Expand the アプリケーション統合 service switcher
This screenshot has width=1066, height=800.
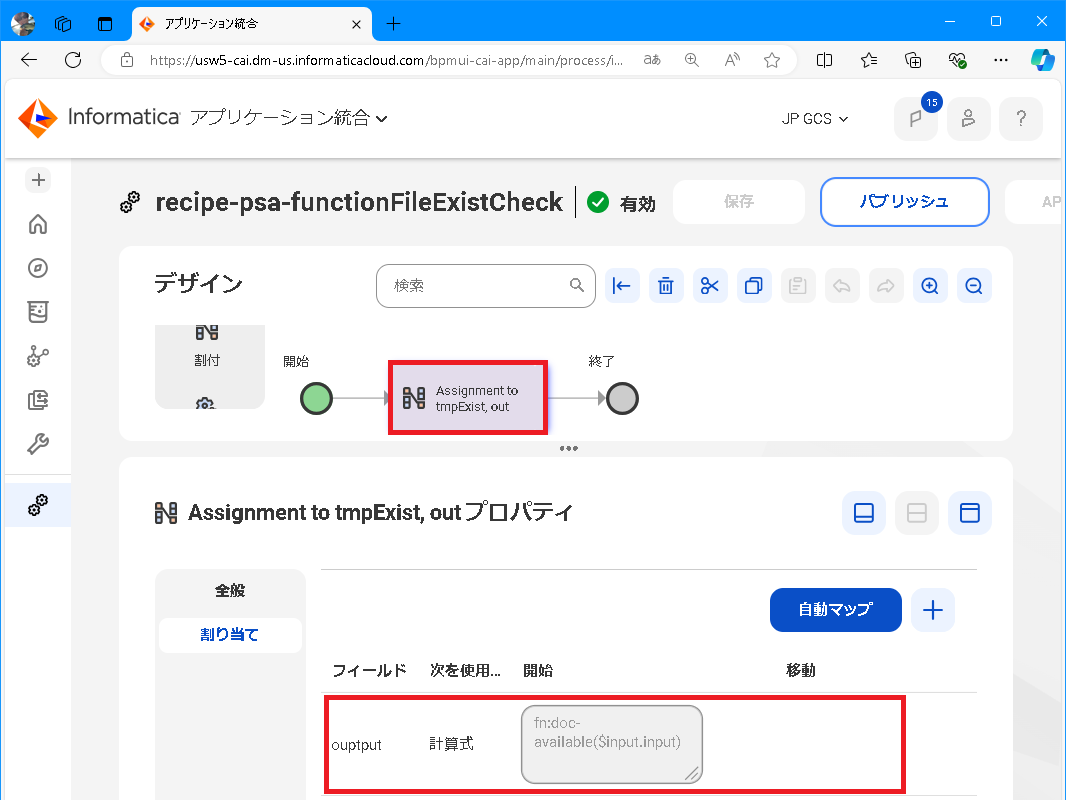point(288,118)
